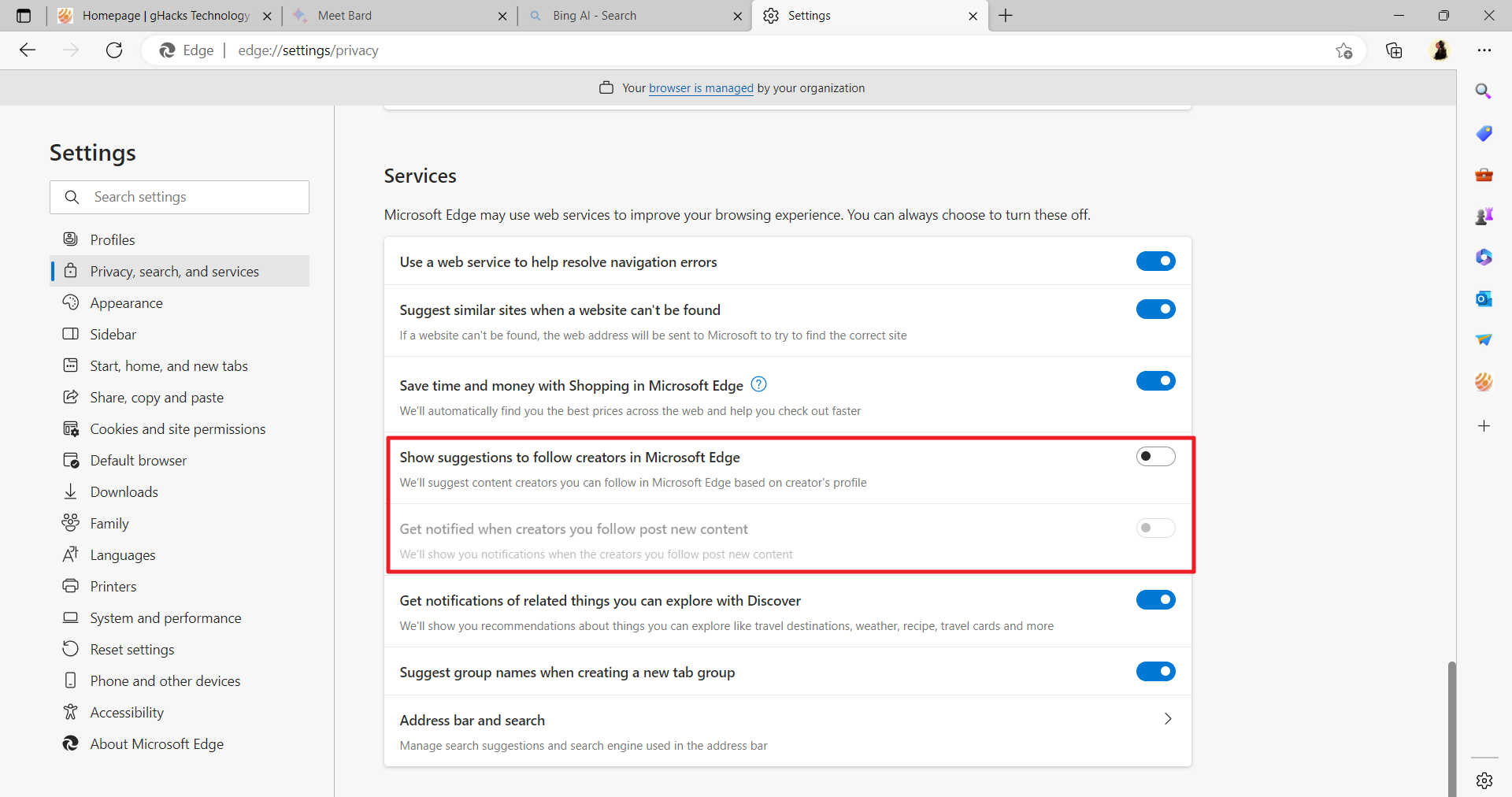This screenshot has height=797, width=1512.
Task: Select System and performance settings
Action: point(180,617)
